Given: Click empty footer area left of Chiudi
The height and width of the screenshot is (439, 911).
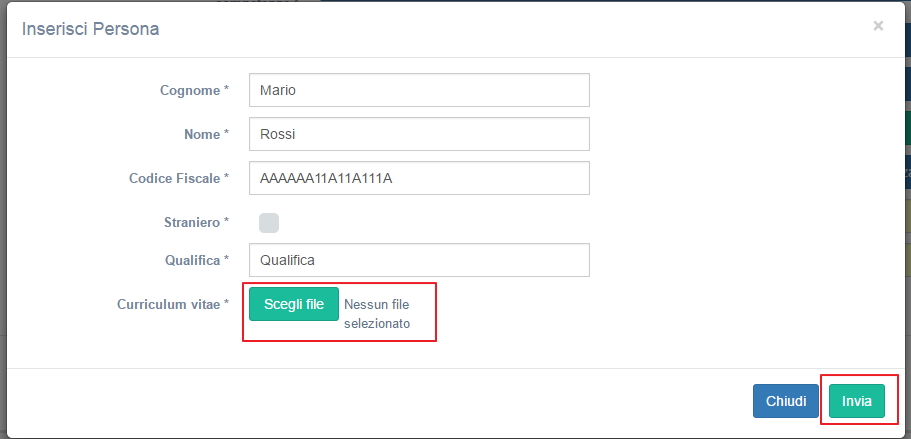Looking at the screenshot, I should (400, 401).
